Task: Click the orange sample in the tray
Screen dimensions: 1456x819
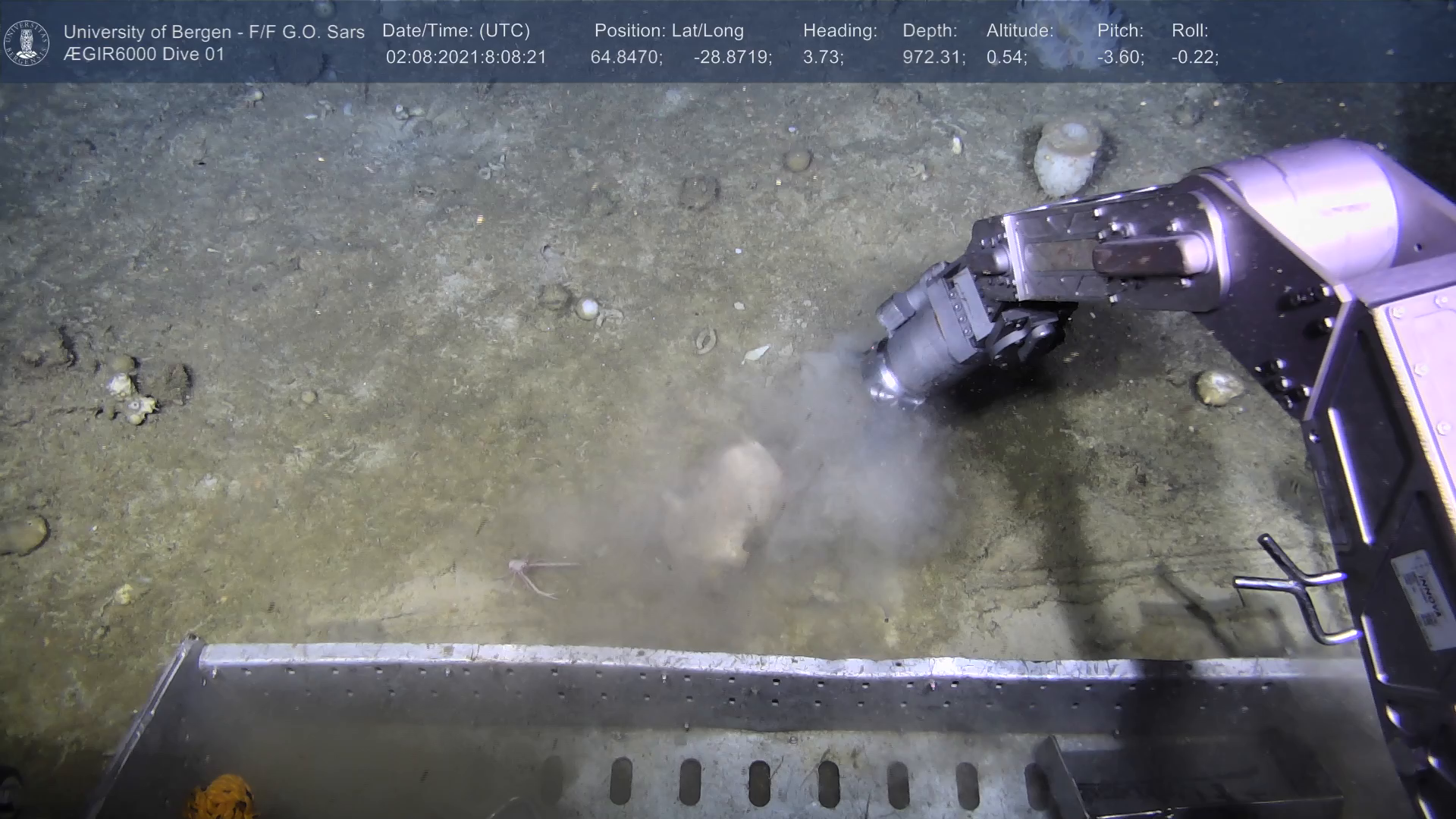Action: click(221, 798)
